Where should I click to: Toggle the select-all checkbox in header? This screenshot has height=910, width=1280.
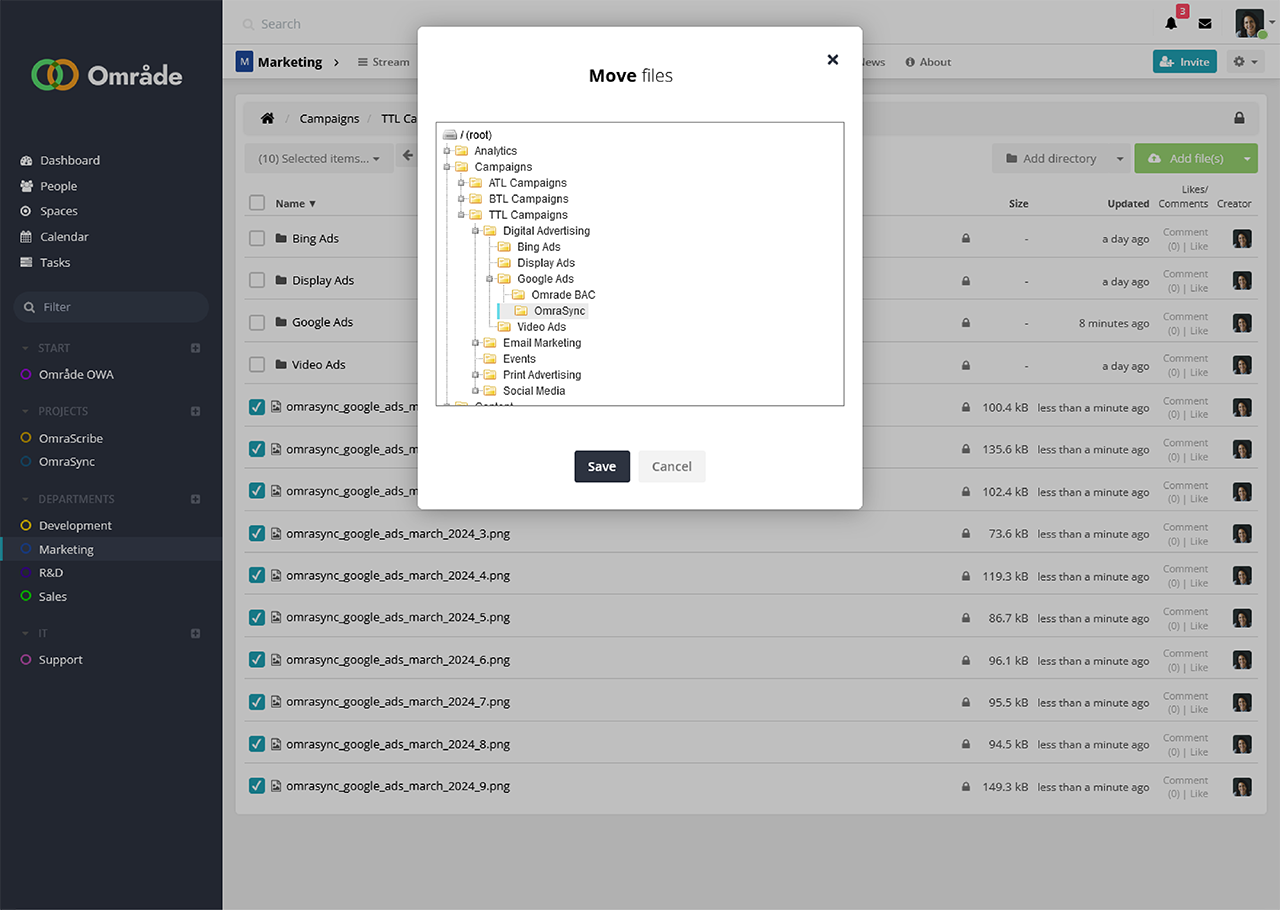tap(257, 203)
